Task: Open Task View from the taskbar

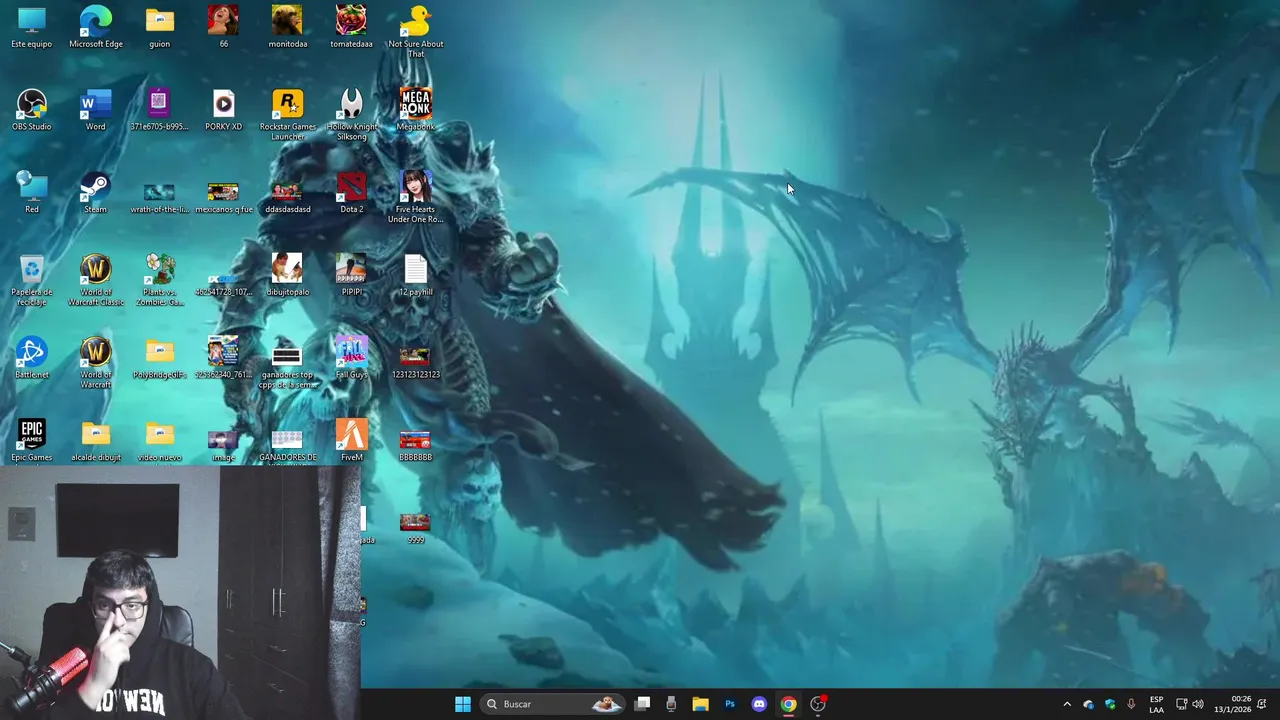Action: click(643, 704)
